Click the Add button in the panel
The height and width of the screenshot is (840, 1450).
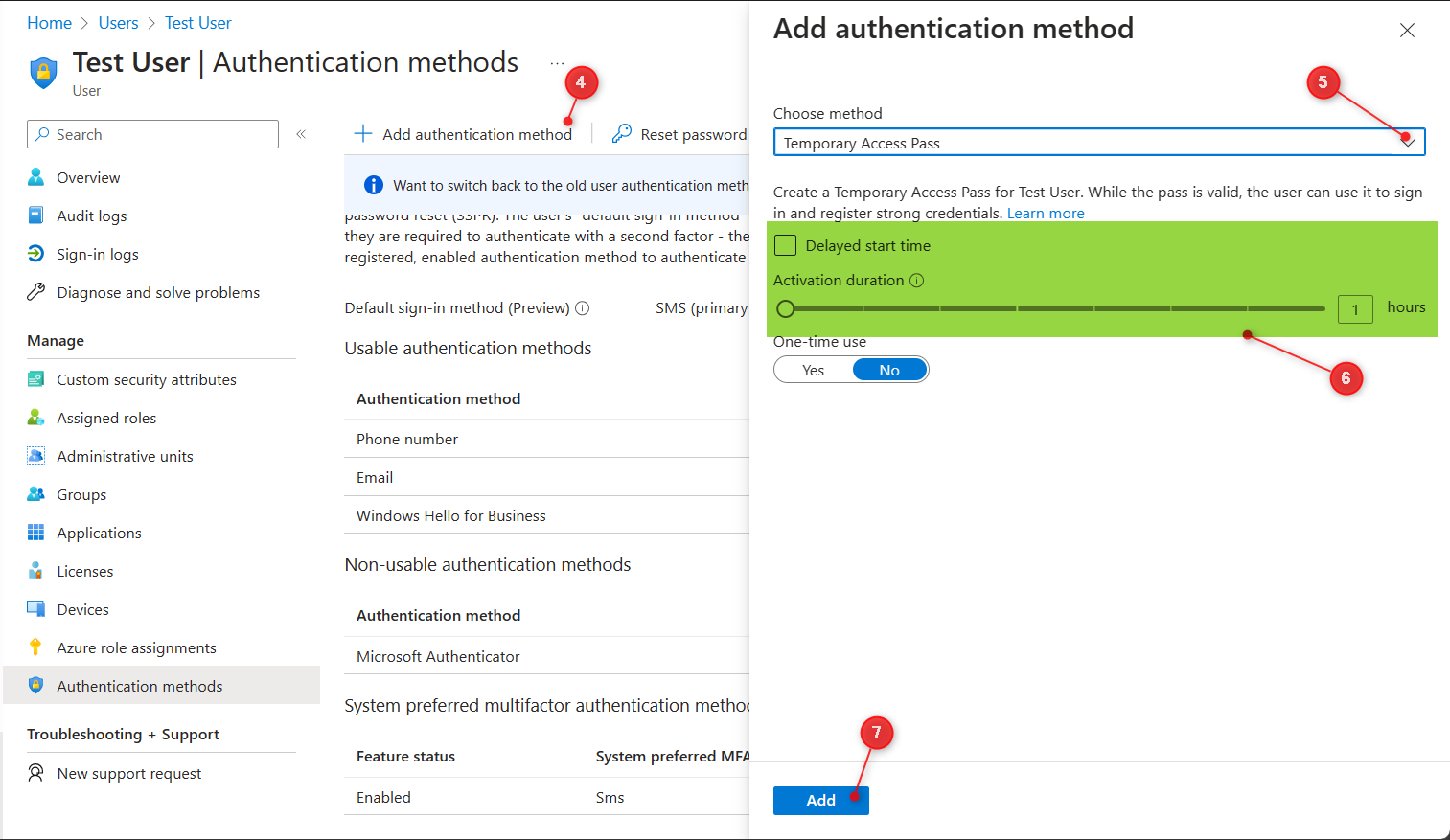point(820,800)
